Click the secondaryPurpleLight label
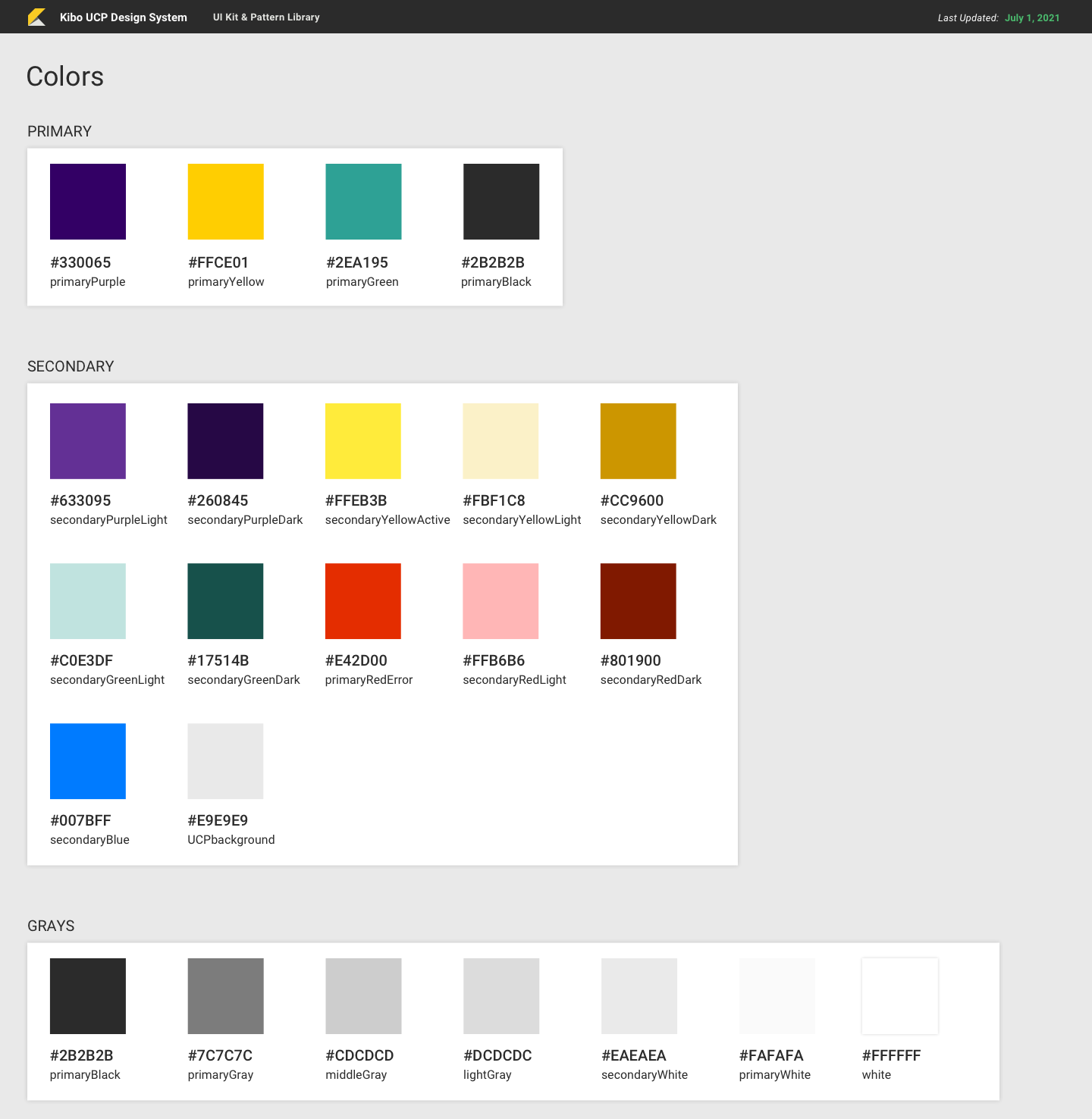 pyautogui.click(x=108, y=520)
